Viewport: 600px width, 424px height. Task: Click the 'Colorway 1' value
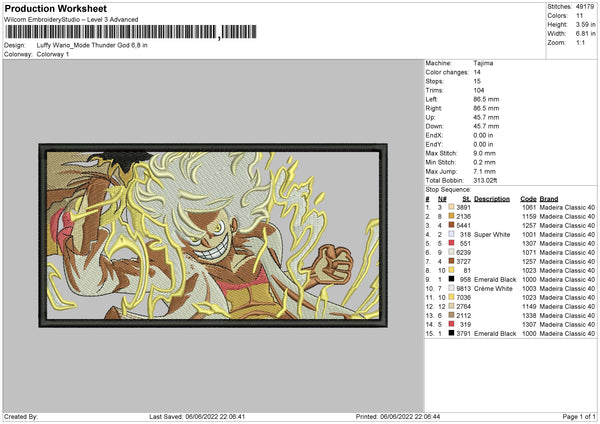53,54
